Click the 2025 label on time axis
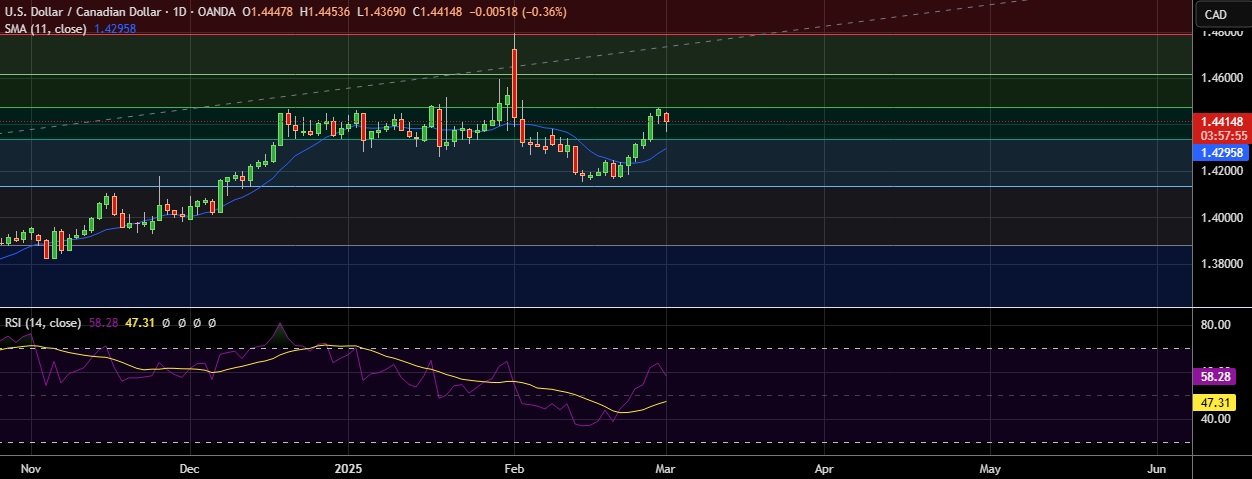This screenshot has width=1252, height=479. (x=348, y=468)
